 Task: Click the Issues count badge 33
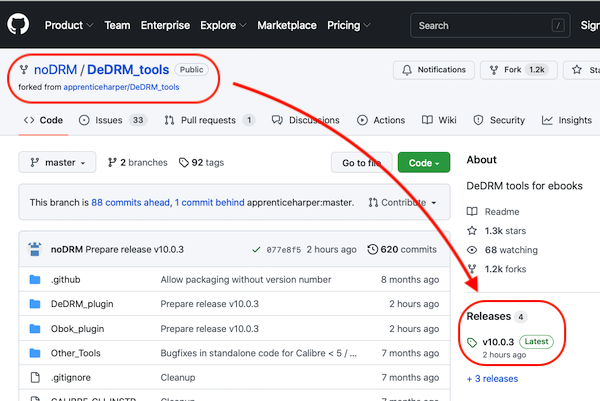138,120
